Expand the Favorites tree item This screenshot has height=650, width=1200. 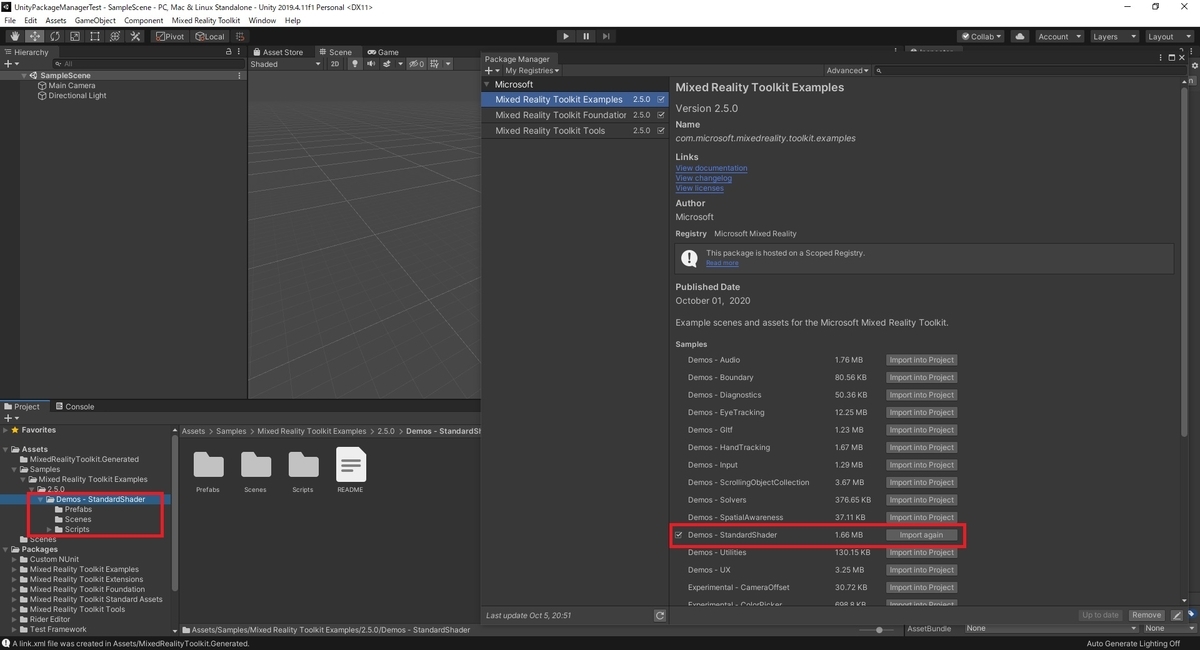tap(5, 430)
